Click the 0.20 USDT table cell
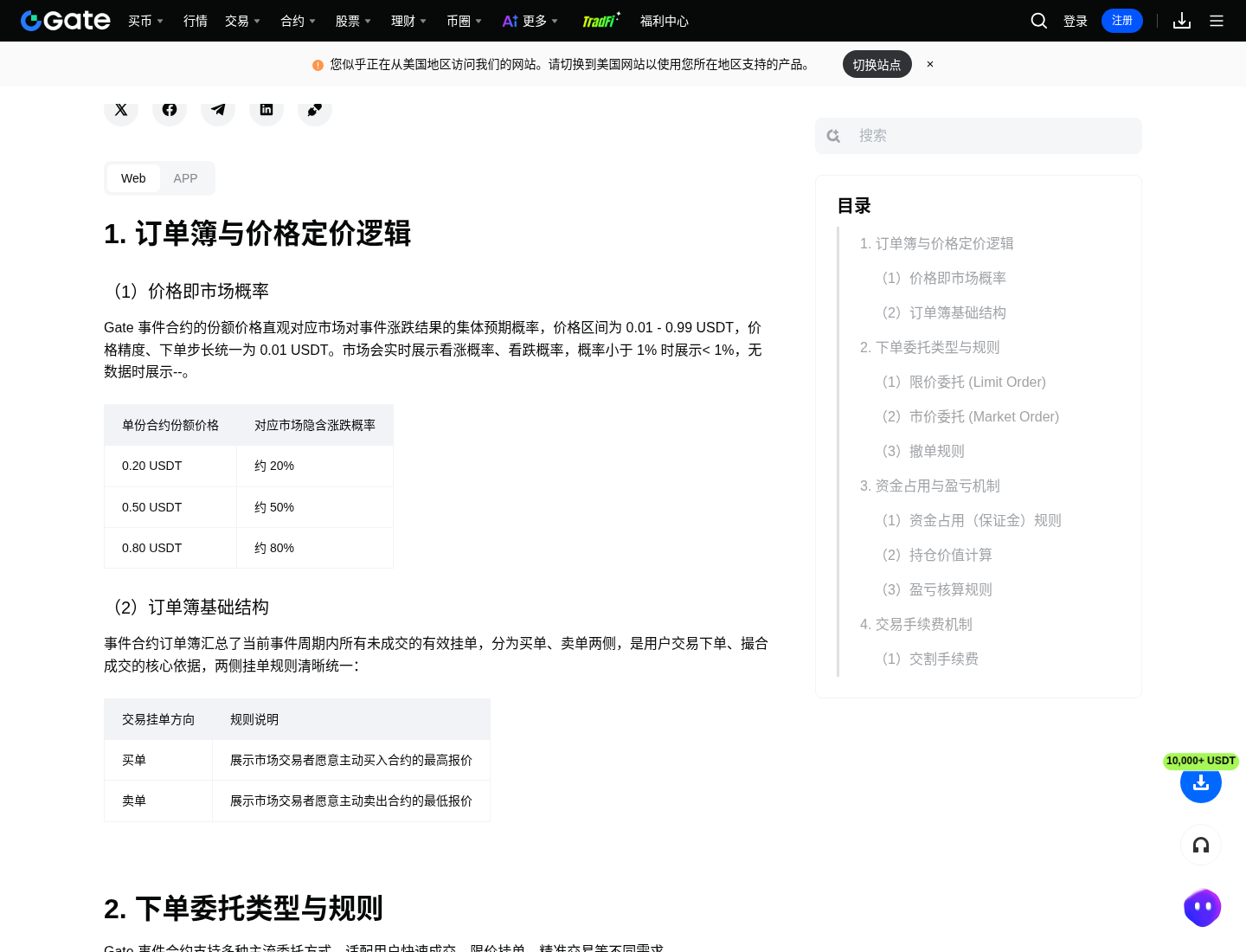Screen dimensions: 1246x952 click(x=170, y=466)
